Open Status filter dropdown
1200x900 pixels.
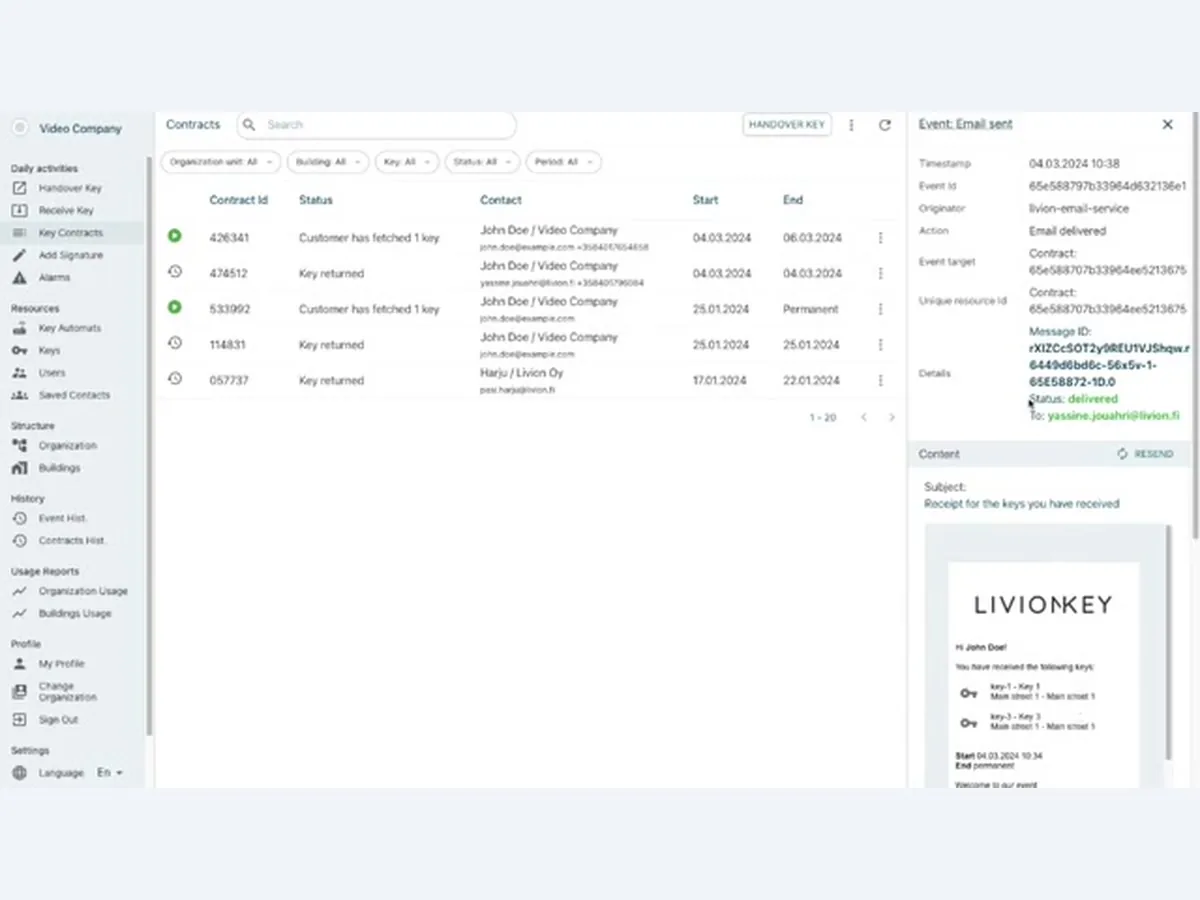point(483,161)
